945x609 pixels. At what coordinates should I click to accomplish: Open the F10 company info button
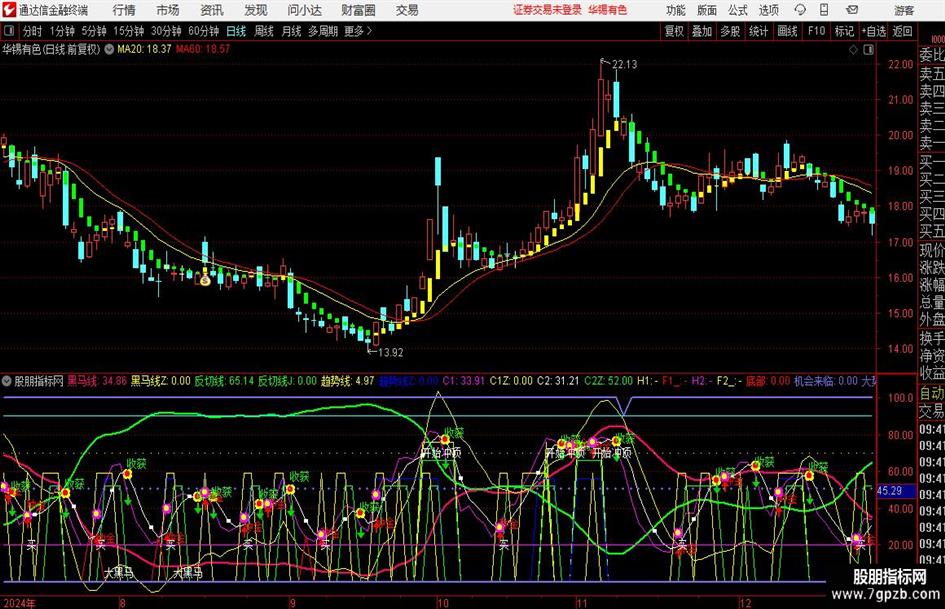tap(816, 31)
